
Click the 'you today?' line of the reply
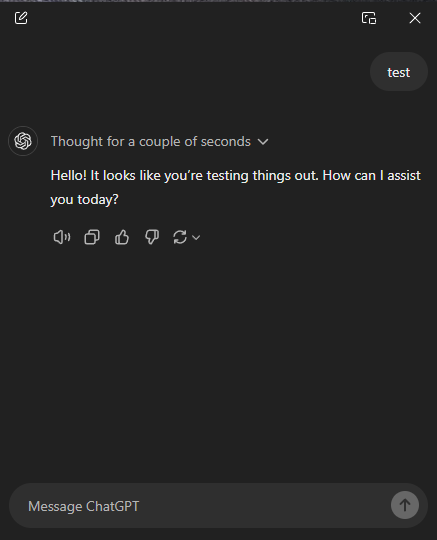(84, 200)
